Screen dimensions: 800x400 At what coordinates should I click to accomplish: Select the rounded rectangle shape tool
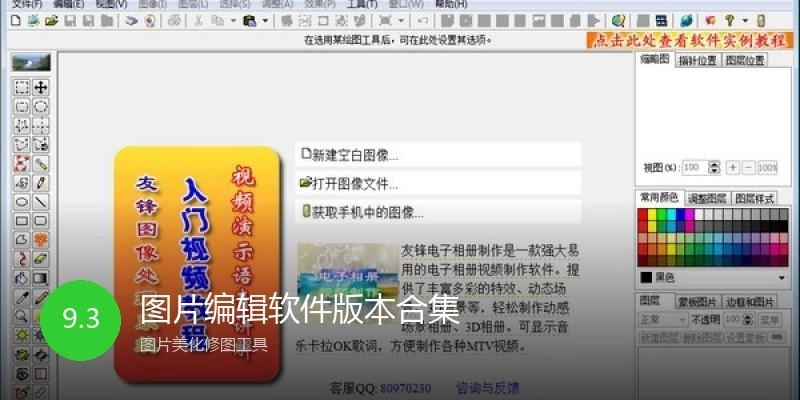tap(41, 221)
